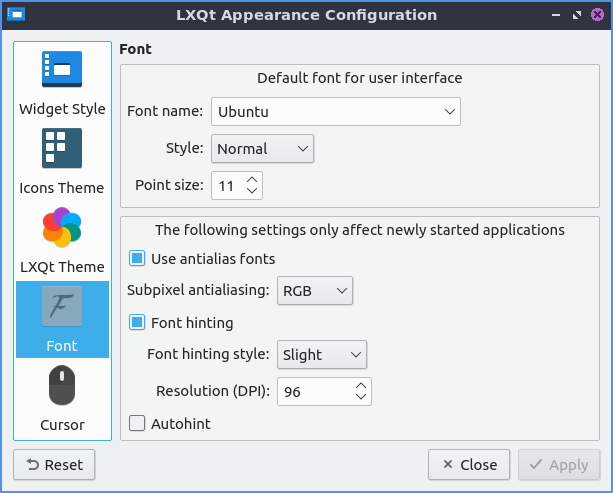Open the Widget Style section icon

click(62, 70)
